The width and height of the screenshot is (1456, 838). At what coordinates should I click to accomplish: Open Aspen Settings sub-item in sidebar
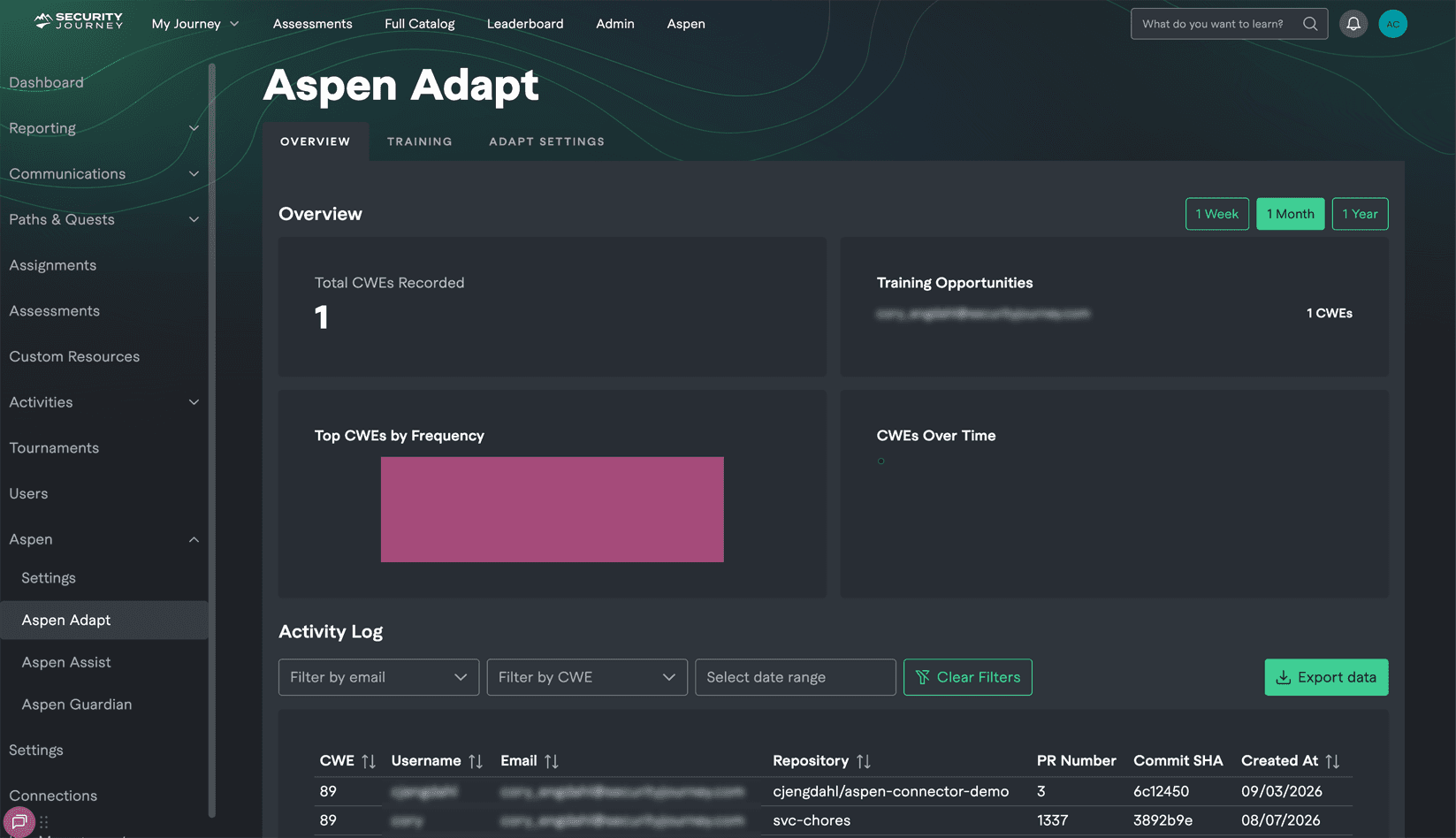49,578
